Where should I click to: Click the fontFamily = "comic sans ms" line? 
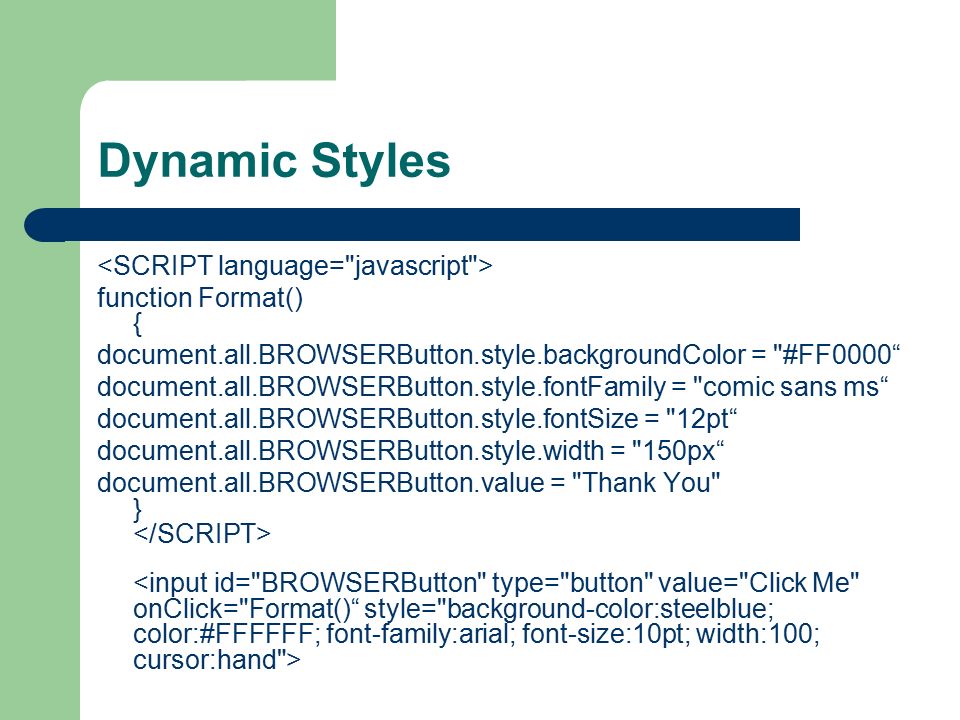point(493,388)
